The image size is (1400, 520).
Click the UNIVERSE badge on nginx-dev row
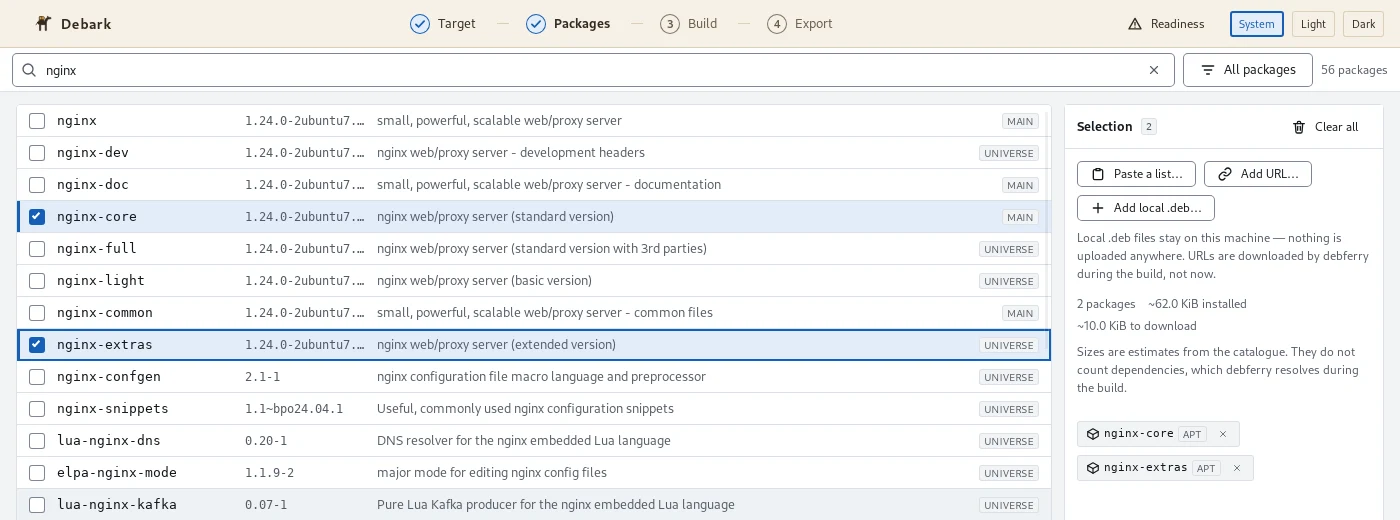point(1009,153)
